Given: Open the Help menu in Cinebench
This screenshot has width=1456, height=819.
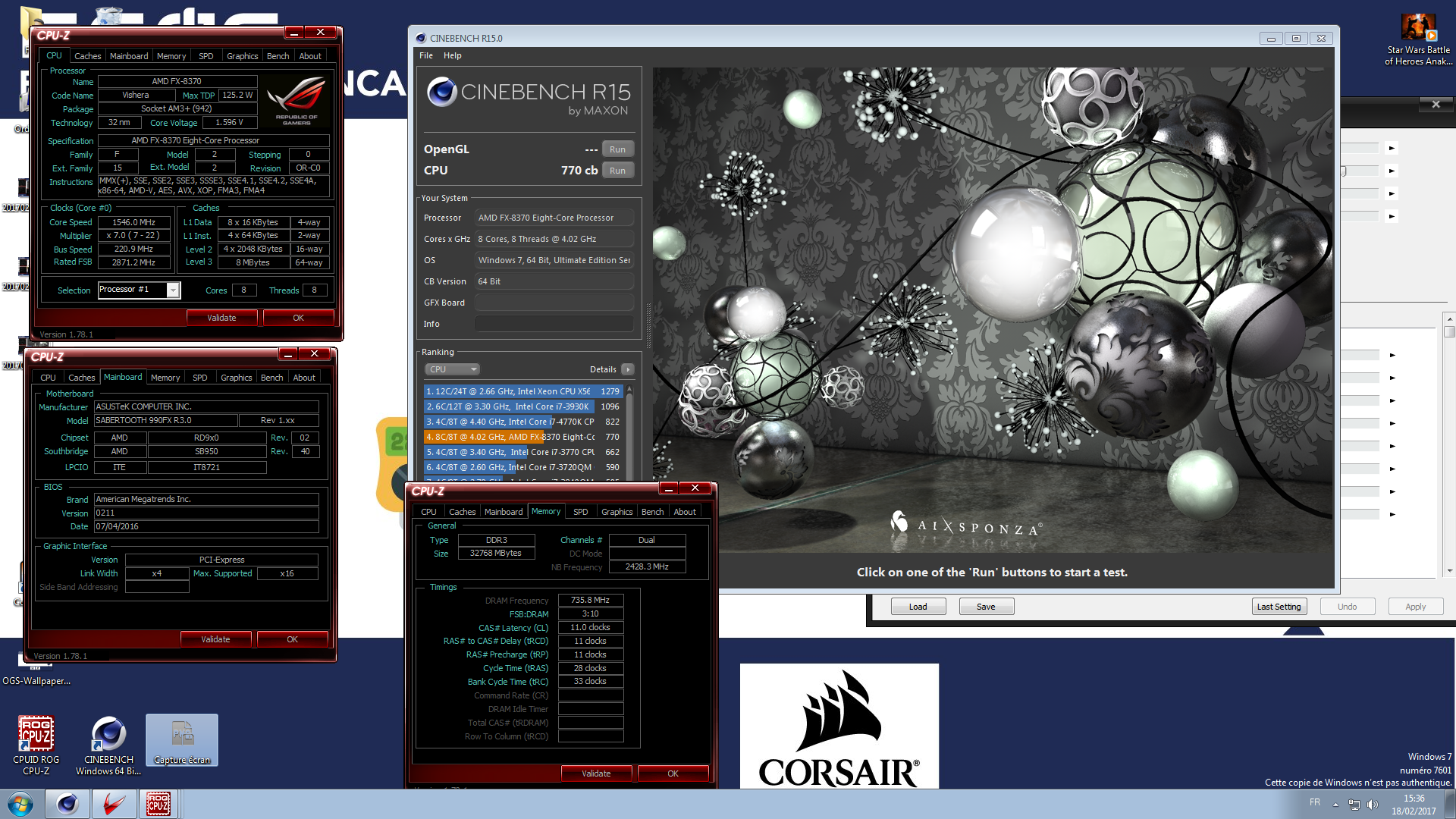Looking at the screenshot, I should coord(453,55).
